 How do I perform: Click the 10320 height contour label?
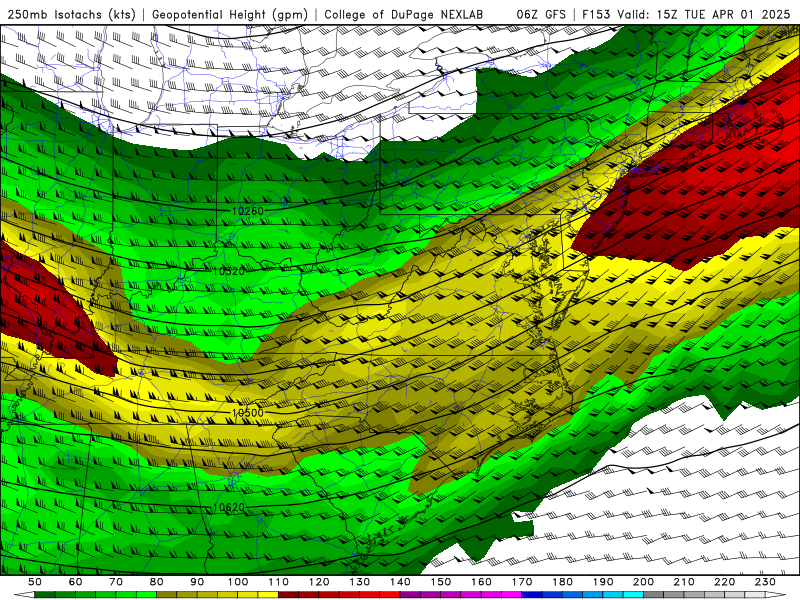229,271
